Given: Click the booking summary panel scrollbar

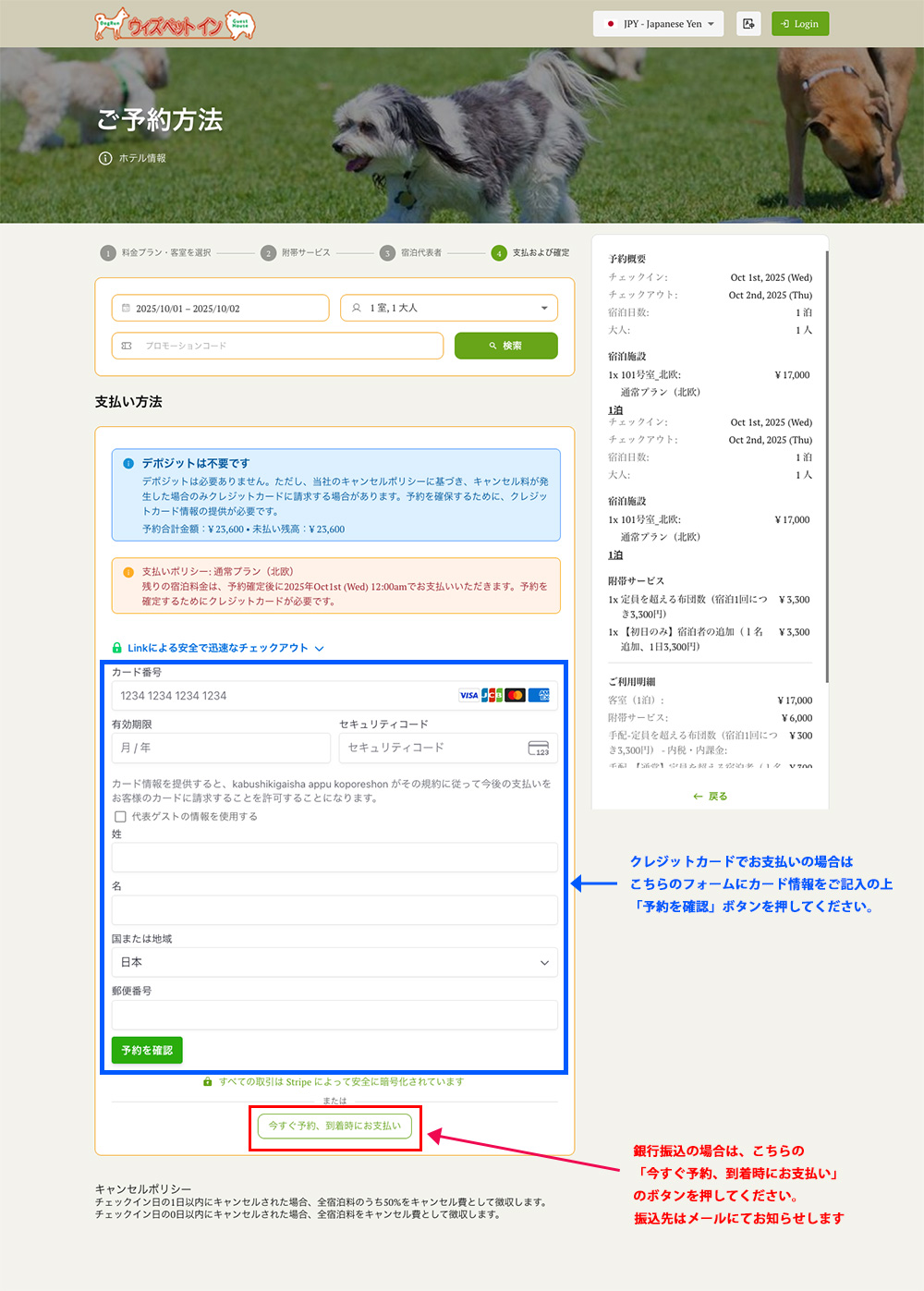Looking at the screenshot, I should 826,462.
